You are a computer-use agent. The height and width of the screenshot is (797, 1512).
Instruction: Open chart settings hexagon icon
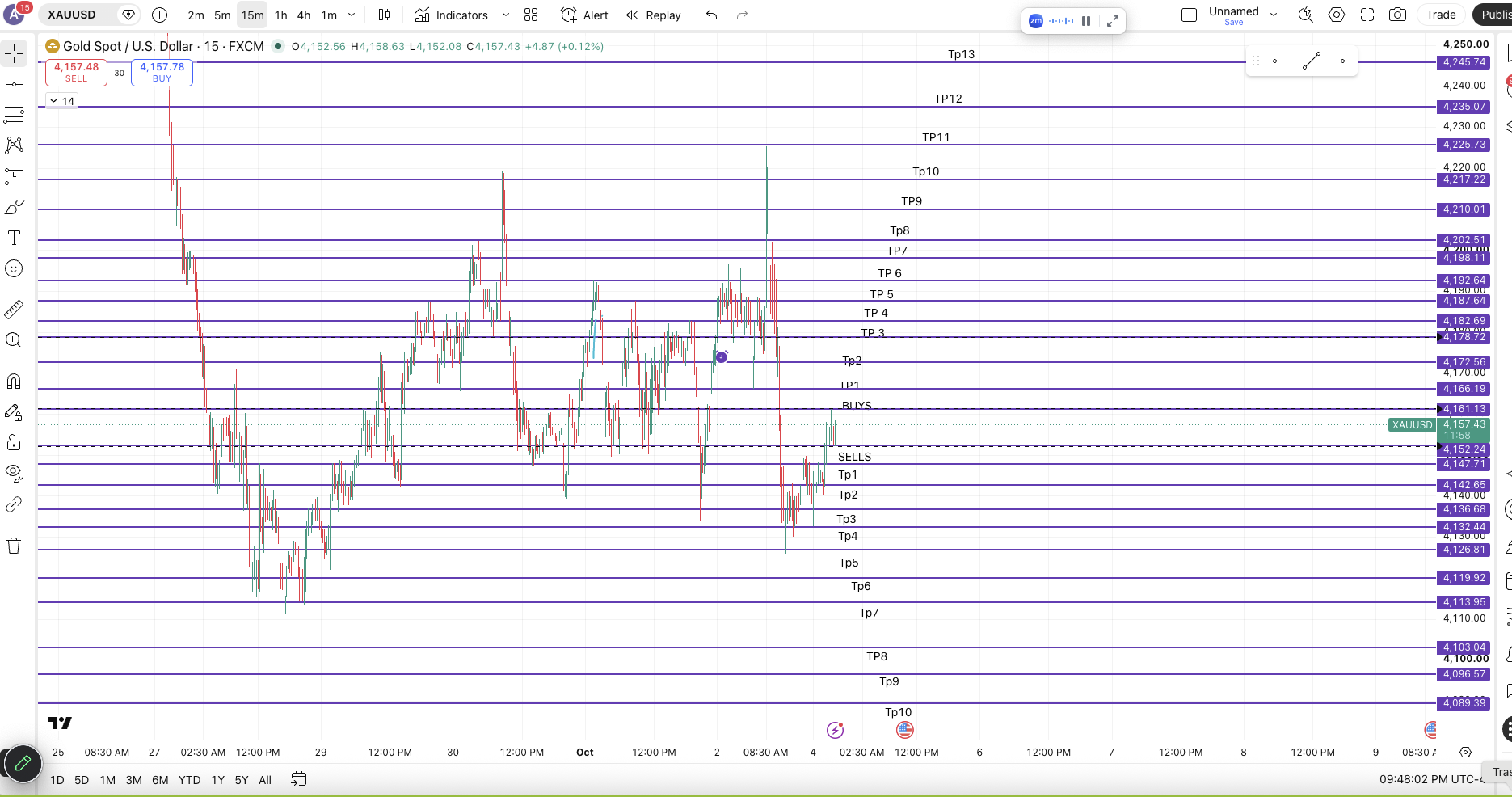[x=1337, y=15]
